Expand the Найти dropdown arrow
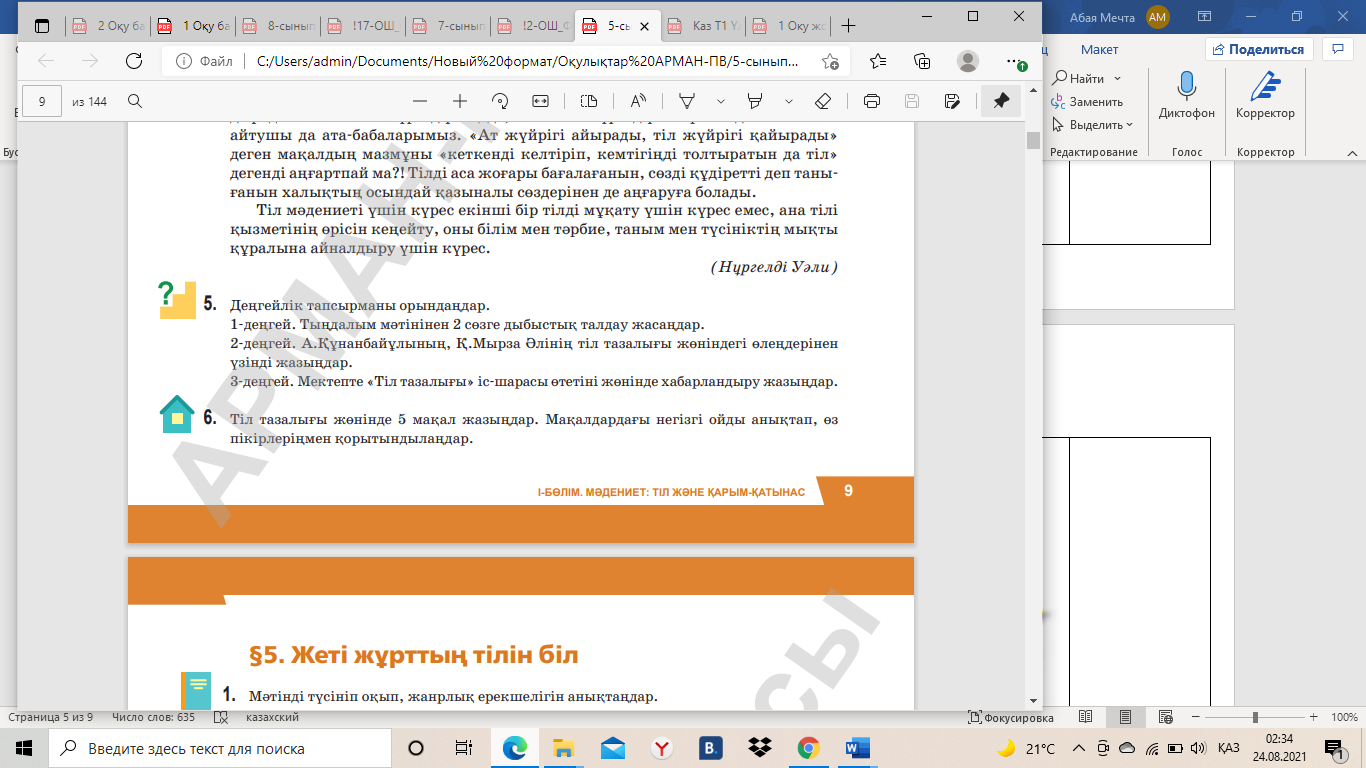This screenshot has height=768, width=1366. 1117,78
